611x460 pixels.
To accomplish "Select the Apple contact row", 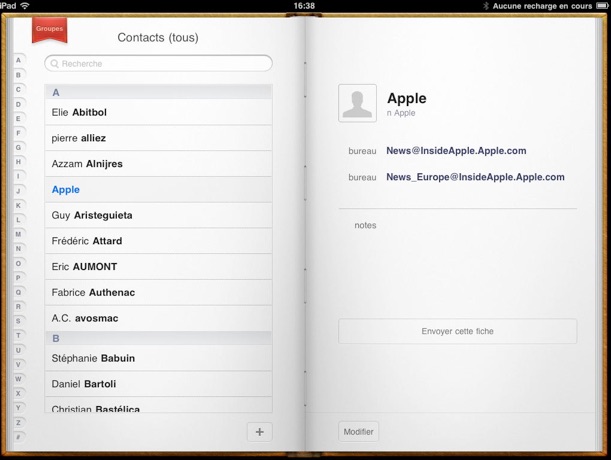I will pos(158,189).
